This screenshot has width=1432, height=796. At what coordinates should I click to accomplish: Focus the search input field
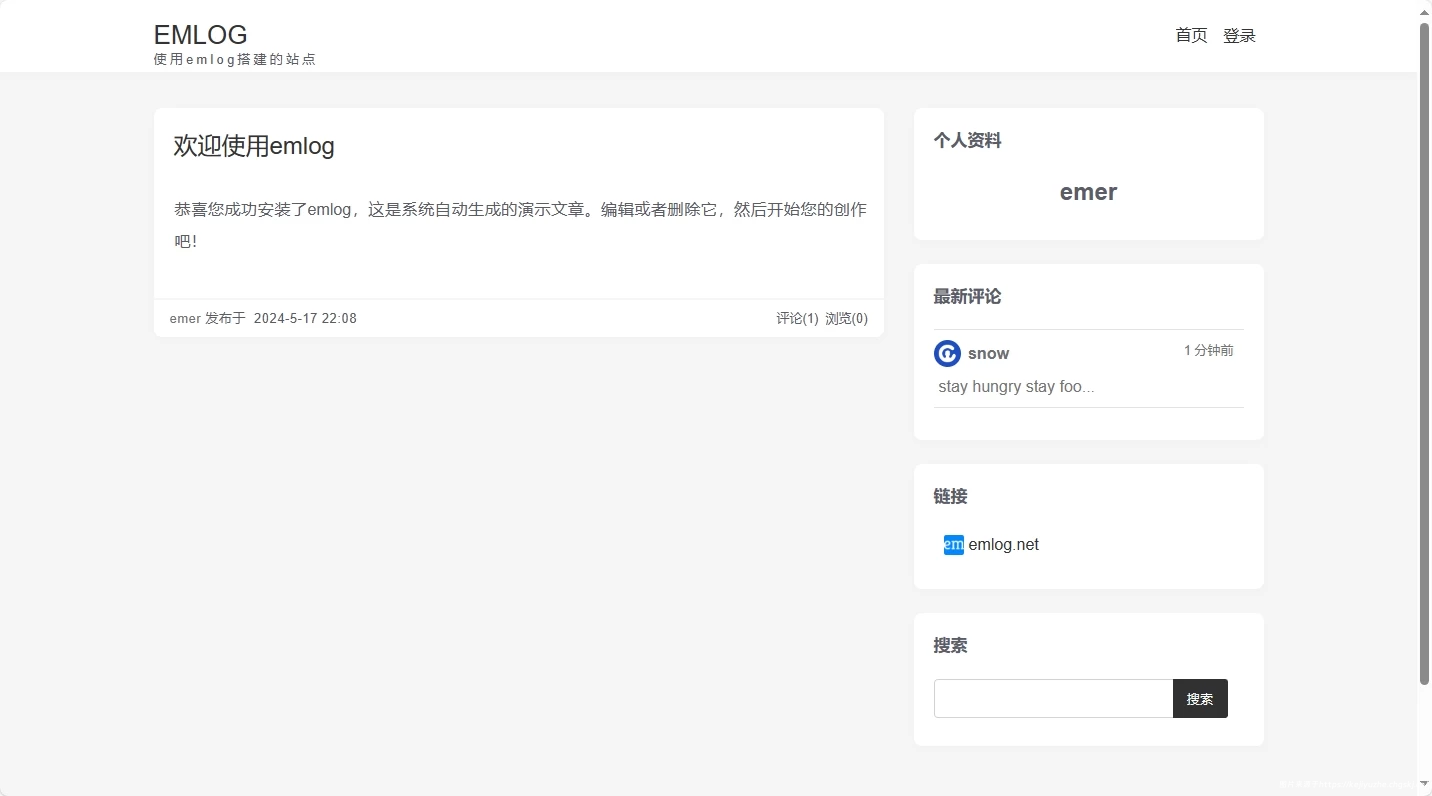[x=1053, y=699]
